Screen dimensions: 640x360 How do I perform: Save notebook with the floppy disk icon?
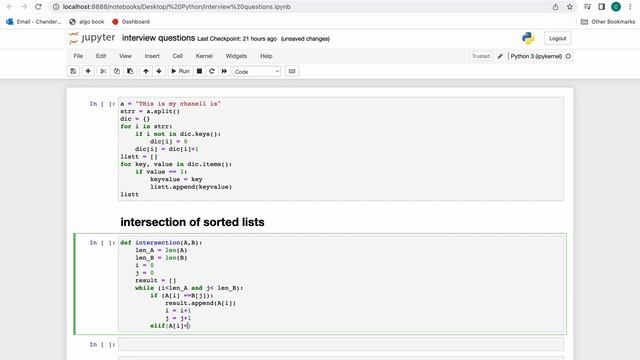point(73,71)
